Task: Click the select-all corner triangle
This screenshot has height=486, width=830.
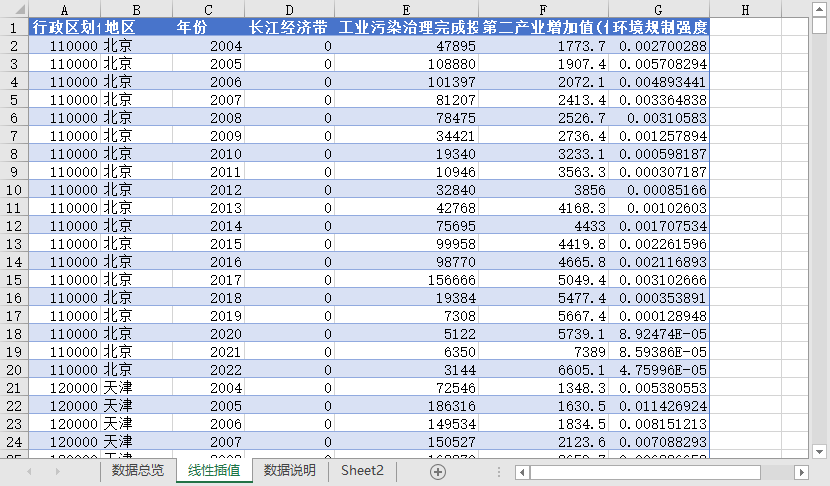Action: click(20, 9)
